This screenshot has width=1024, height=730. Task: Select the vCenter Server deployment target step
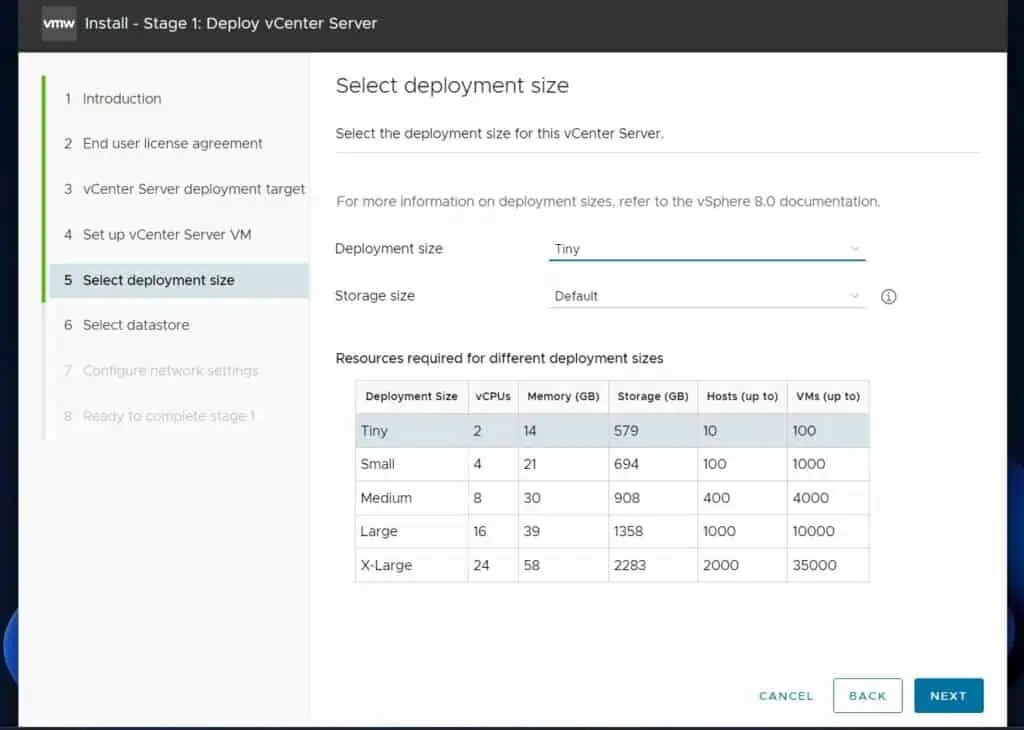pyautogui.click(x=193, y=189)
